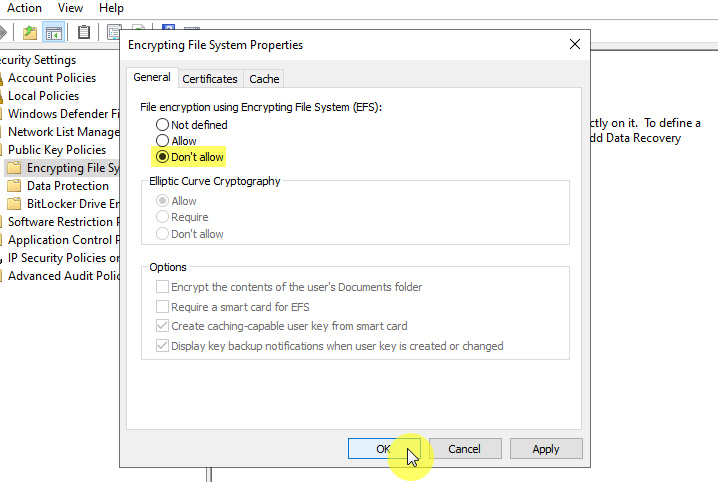This screenshot has height=482, width=718.
Task: Click the Cancel button
Action: [x=464, y=449]
